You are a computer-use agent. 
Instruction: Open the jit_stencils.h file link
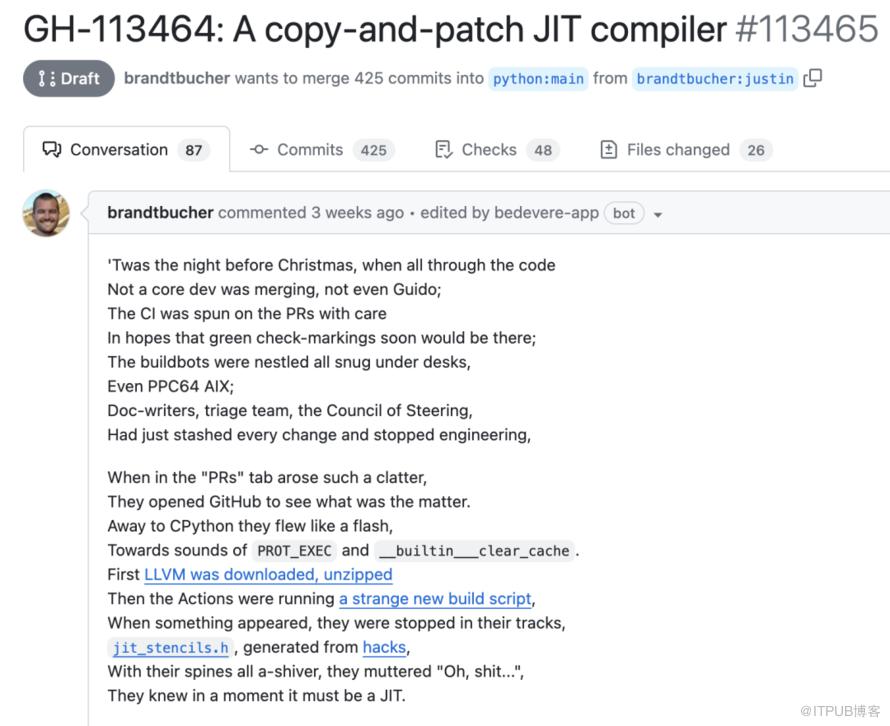[x=170, y=648]
